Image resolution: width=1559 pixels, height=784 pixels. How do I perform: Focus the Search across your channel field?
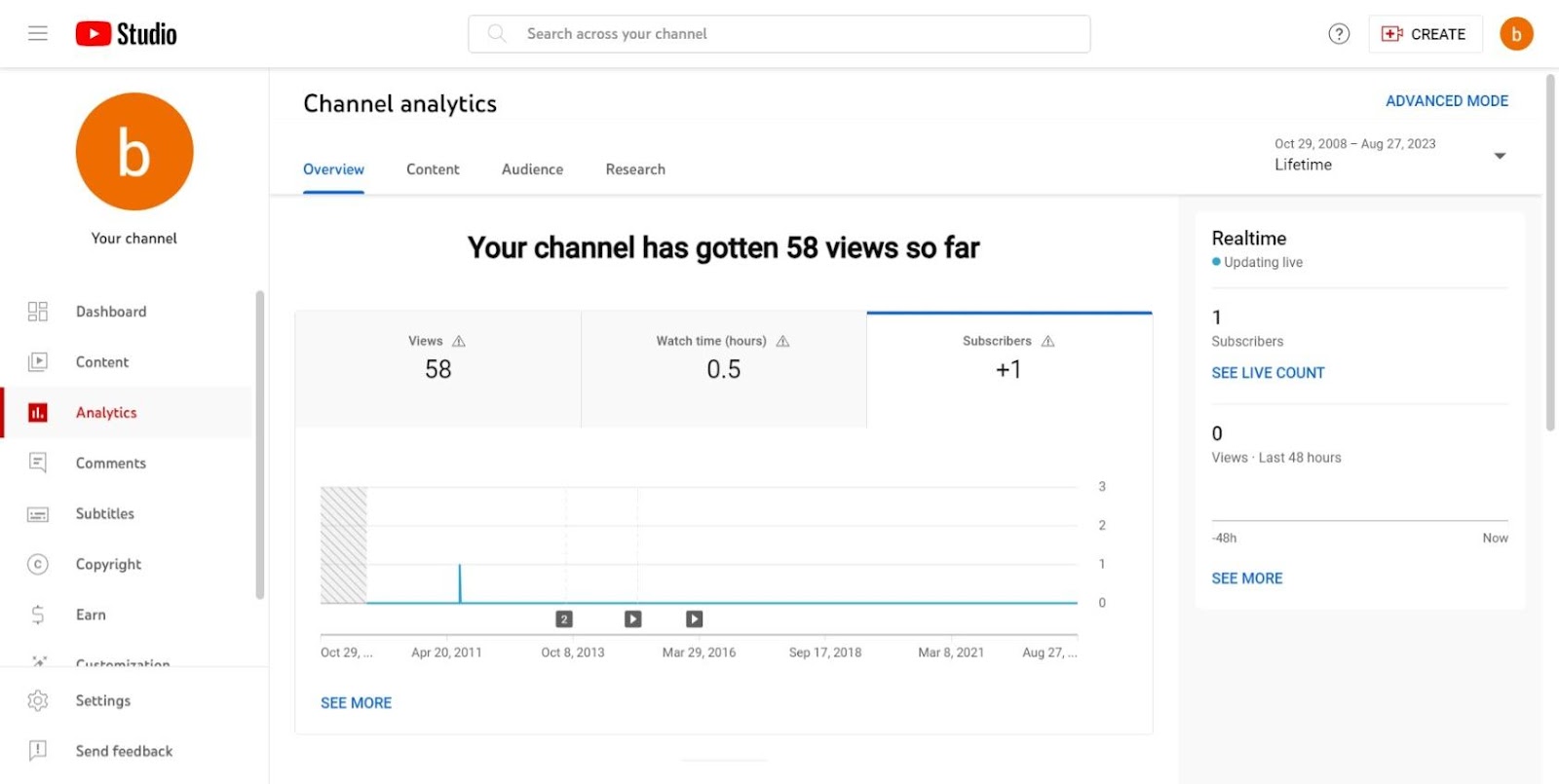(779, 34)
